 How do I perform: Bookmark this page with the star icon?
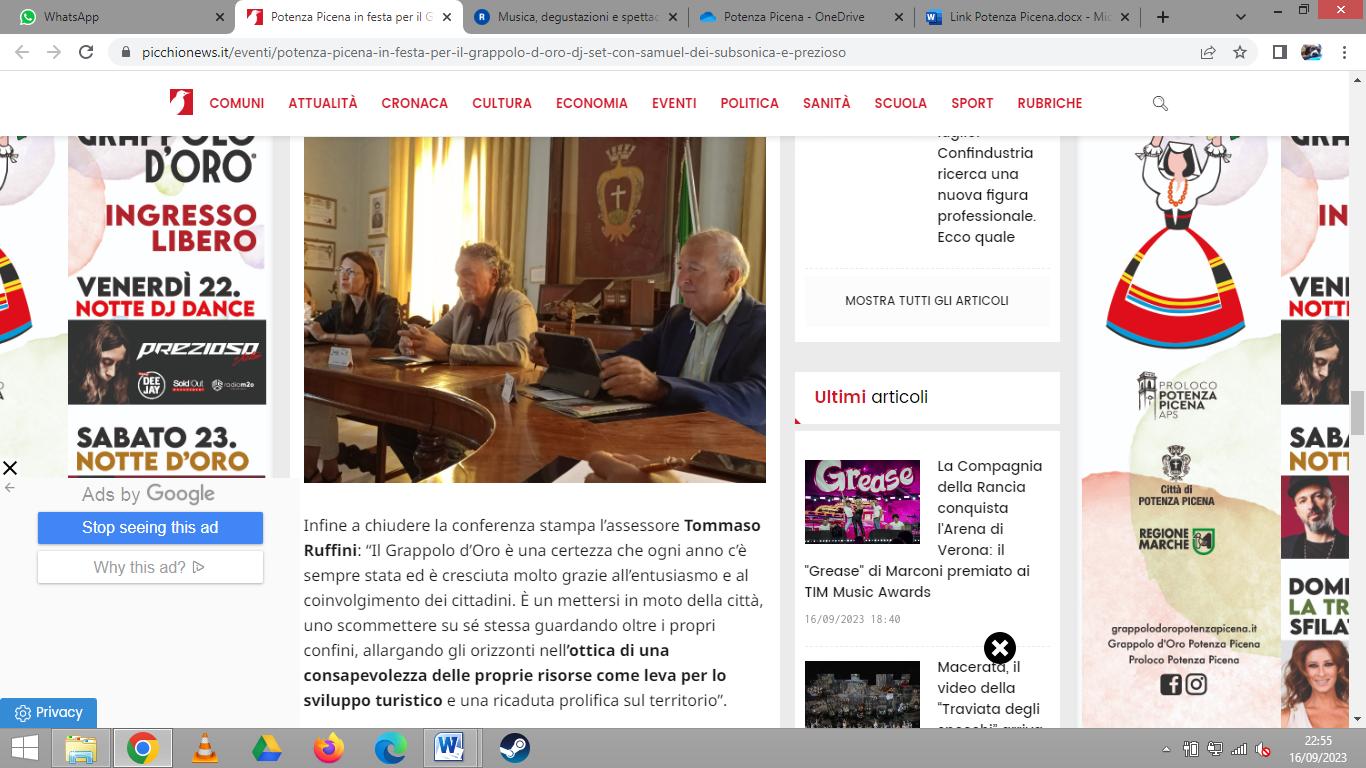(1240, 52)
